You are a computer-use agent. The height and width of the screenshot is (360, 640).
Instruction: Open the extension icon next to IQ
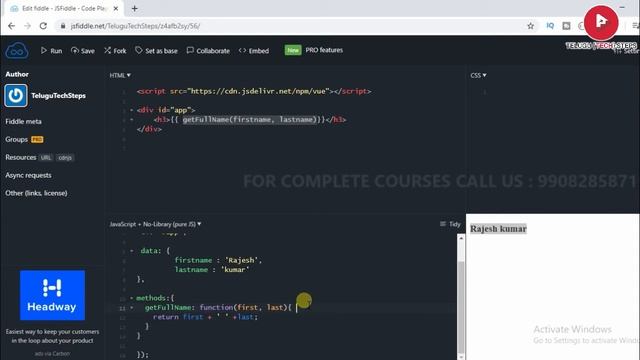tap(567, 26)
